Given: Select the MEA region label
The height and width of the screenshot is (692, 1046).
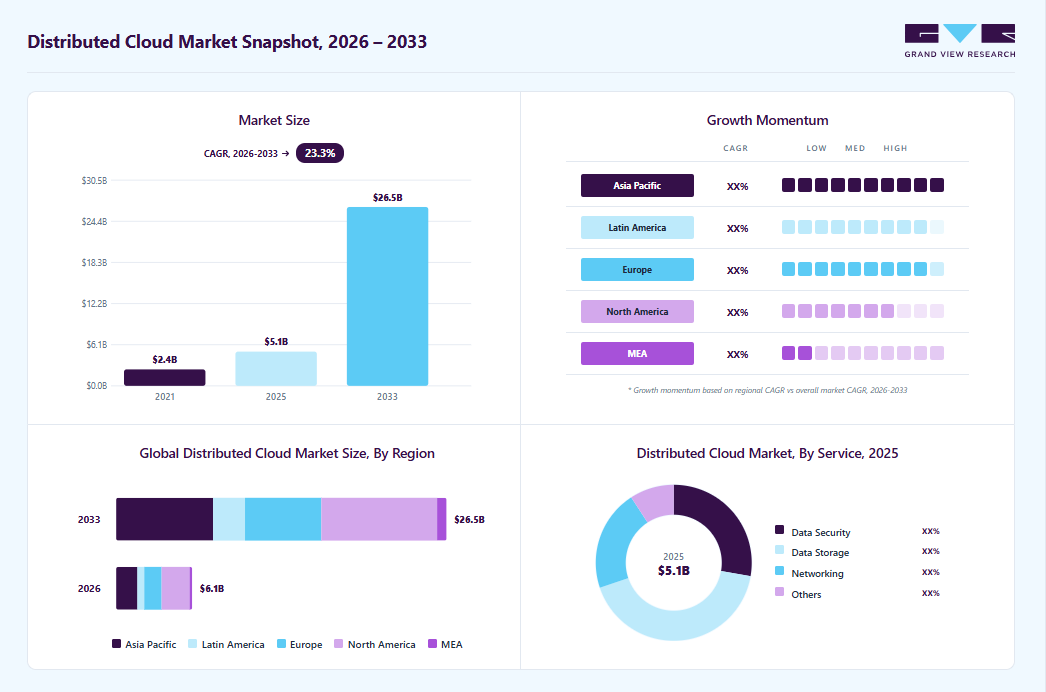Looking at the screenshot, I should click(637, 354).
